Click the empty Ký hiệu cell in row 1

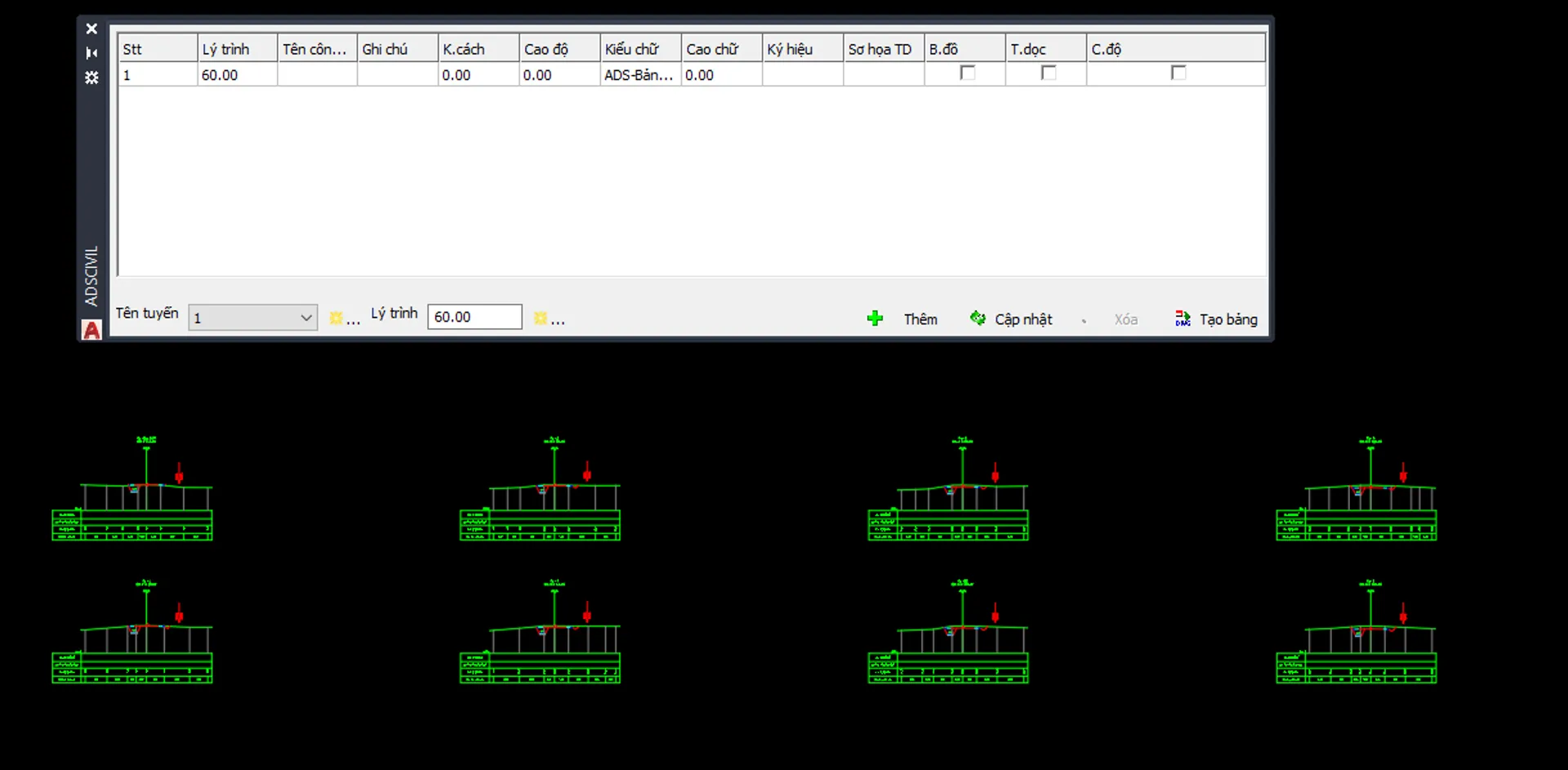803,74
